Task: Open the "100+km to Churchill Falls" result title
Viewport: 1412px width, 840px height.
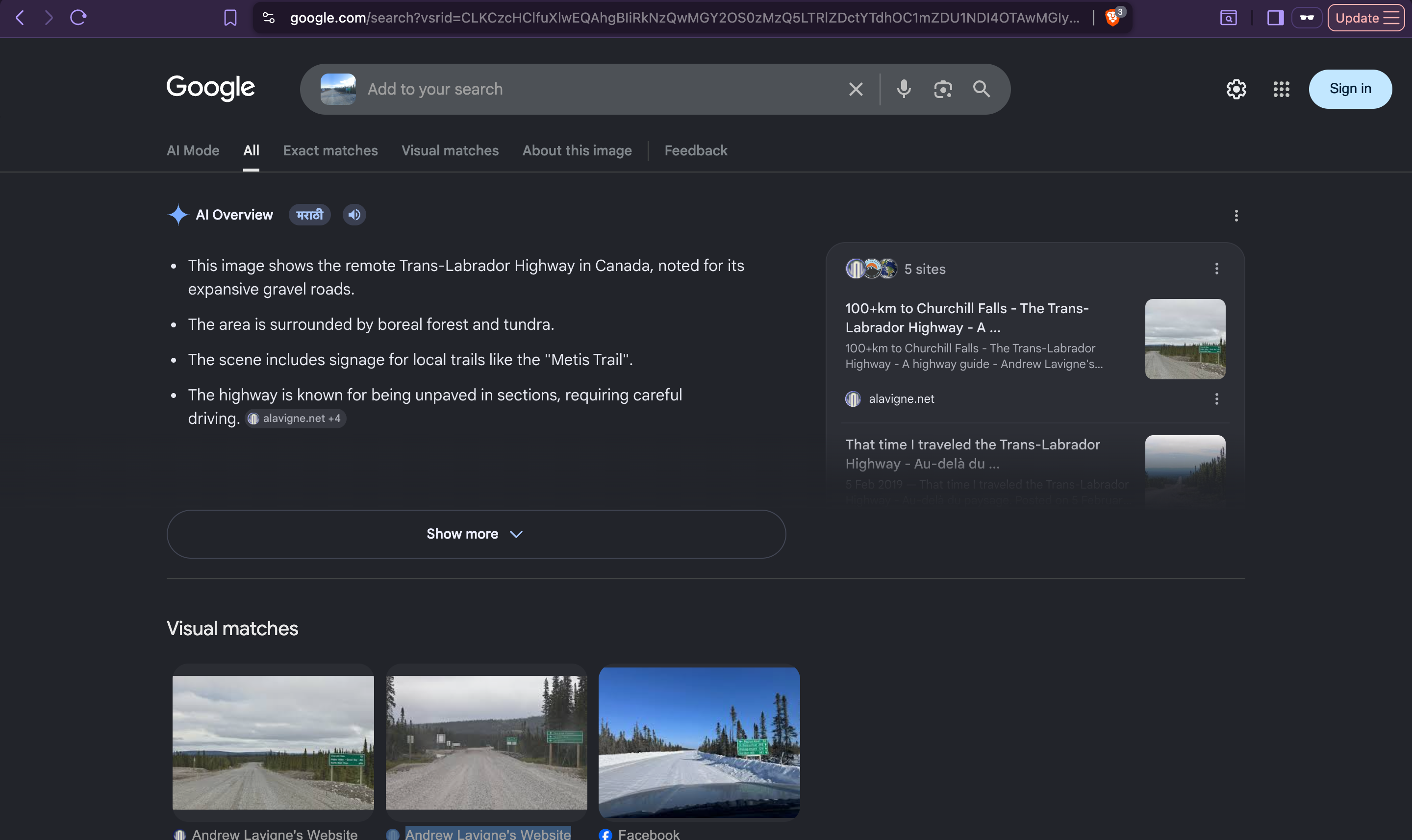Action: coord(967,318)
